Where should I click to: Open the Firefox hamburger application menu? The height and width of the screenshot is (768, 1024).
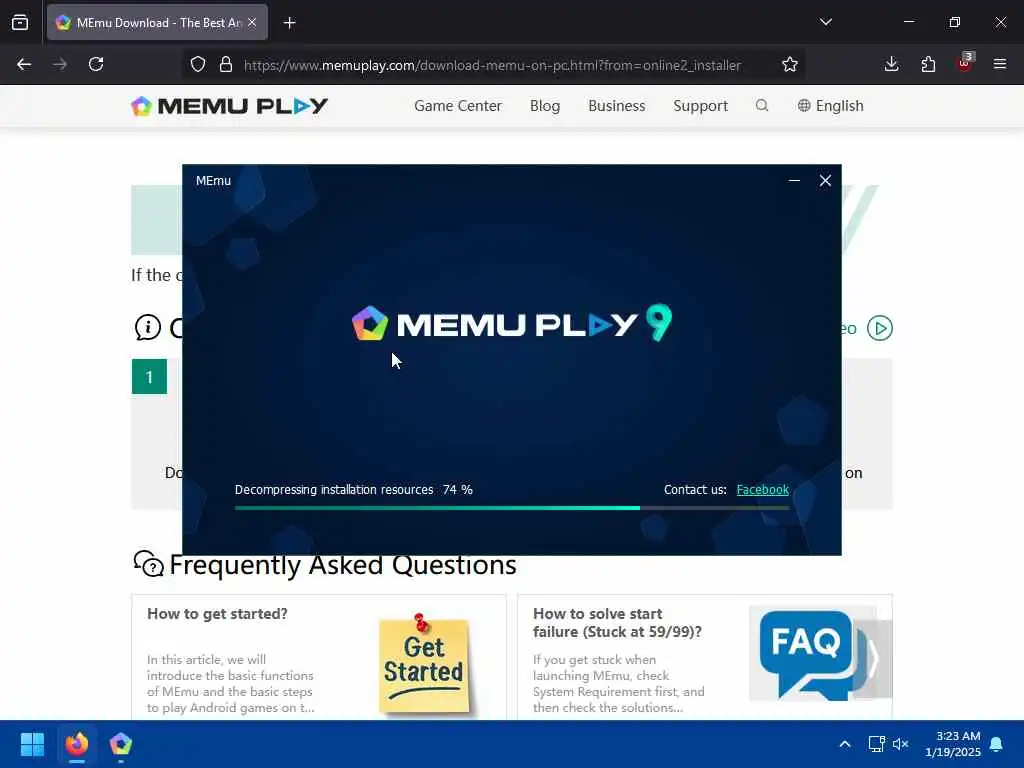pos(999,64)
